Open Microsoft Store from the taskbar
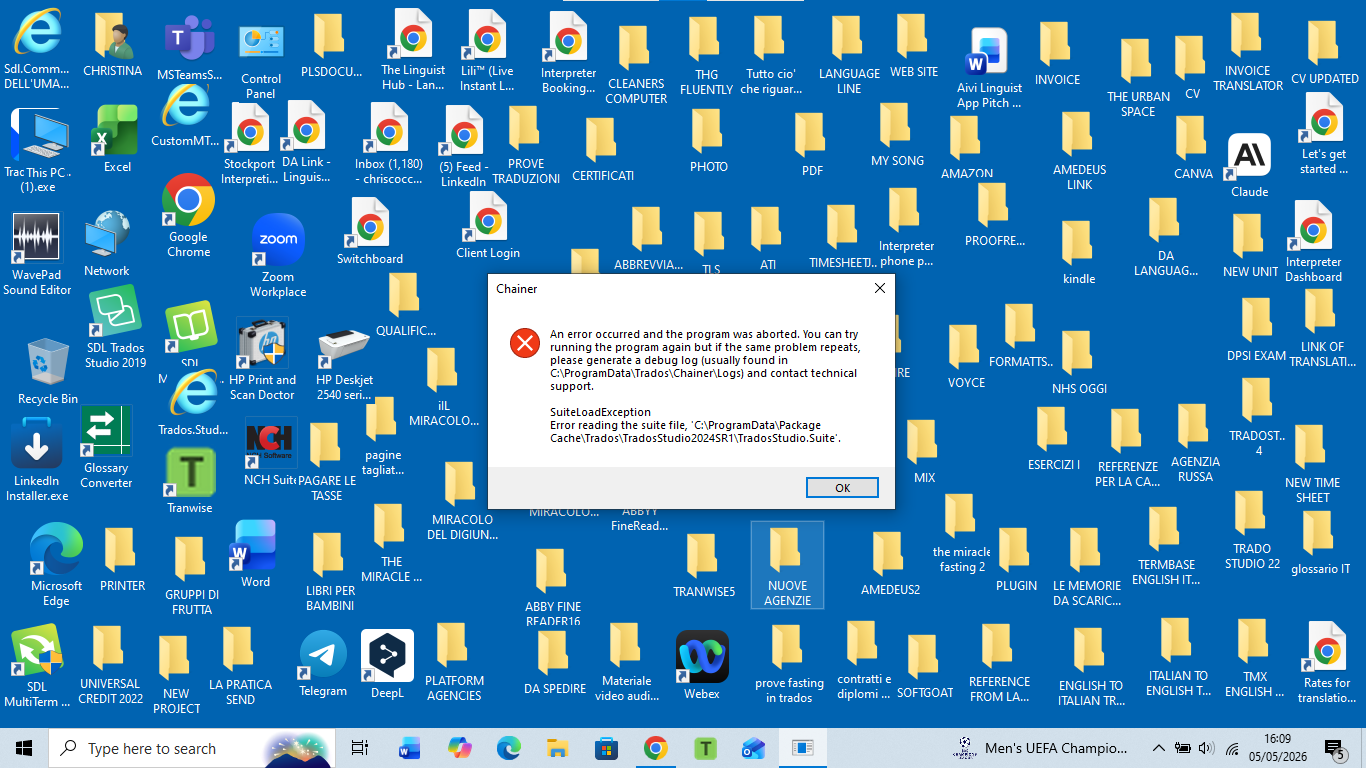This screenshot has height=768, width=1366. point(606,748)
